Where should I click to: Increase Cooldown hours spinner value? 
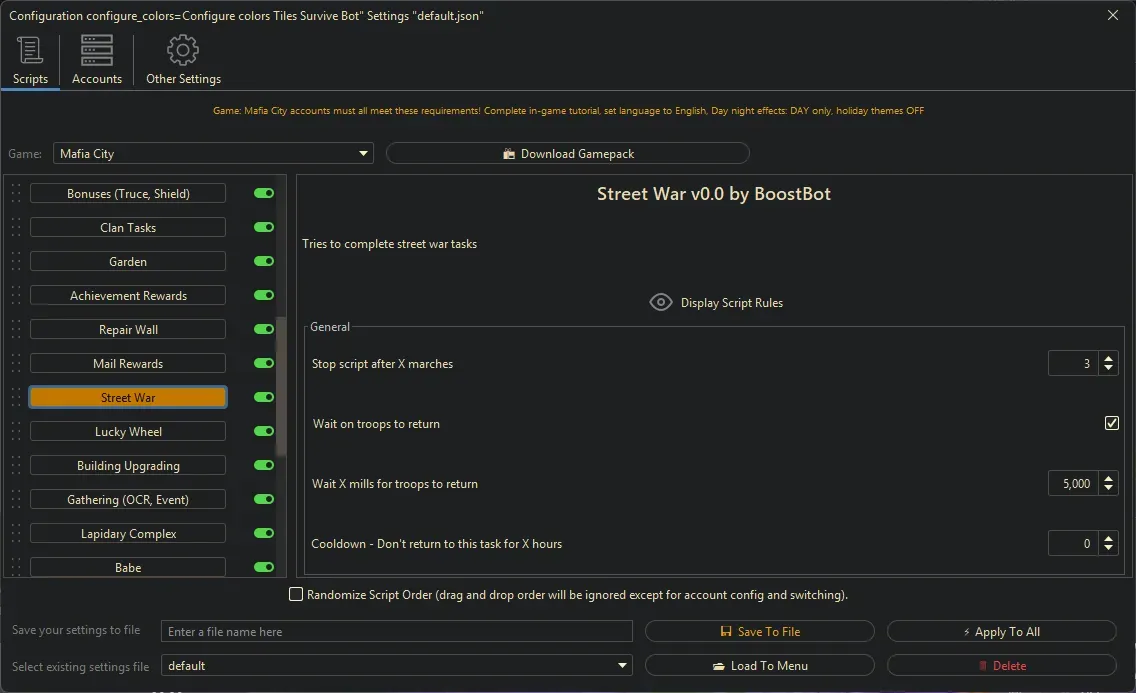(1108, 538)
